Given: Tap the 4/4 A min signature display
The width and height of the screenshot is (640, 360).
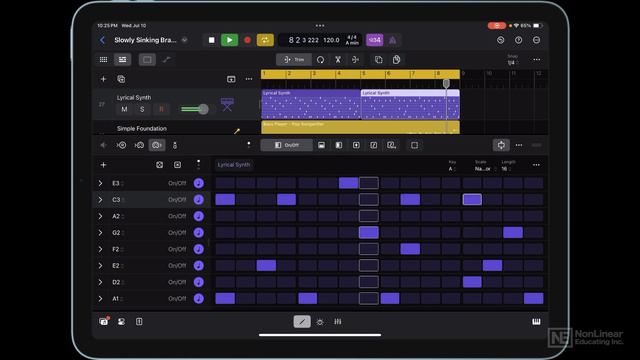Looking at the screenshot, I should 352,40.
